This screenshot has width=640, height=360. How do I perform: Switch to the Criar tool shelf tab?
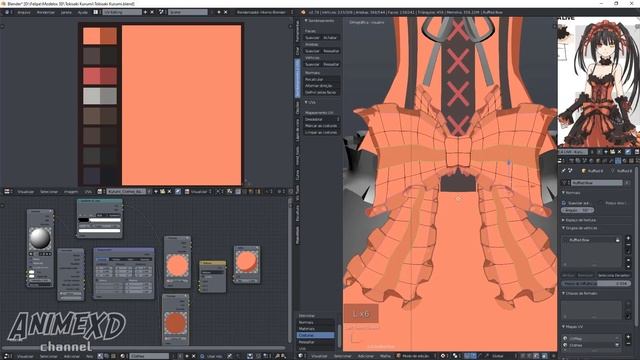point(298,51)
